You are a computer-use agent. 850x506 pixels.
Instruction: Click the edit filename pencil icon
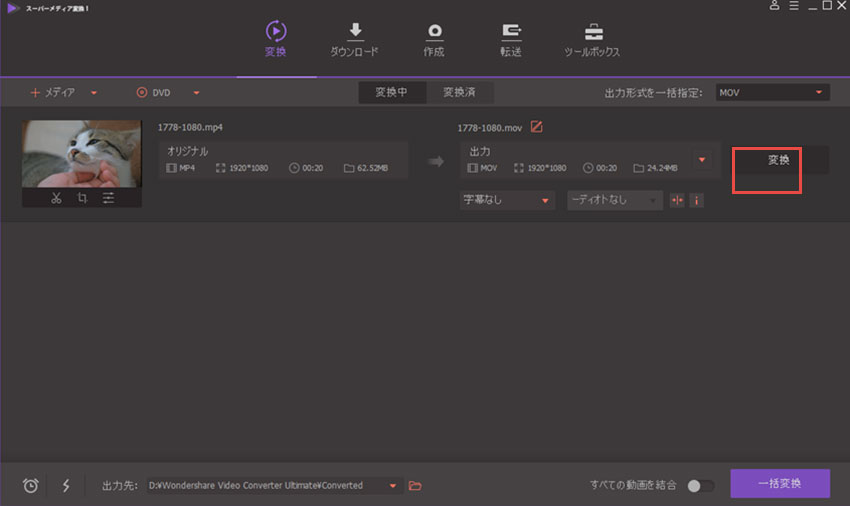tap(537, 127)
